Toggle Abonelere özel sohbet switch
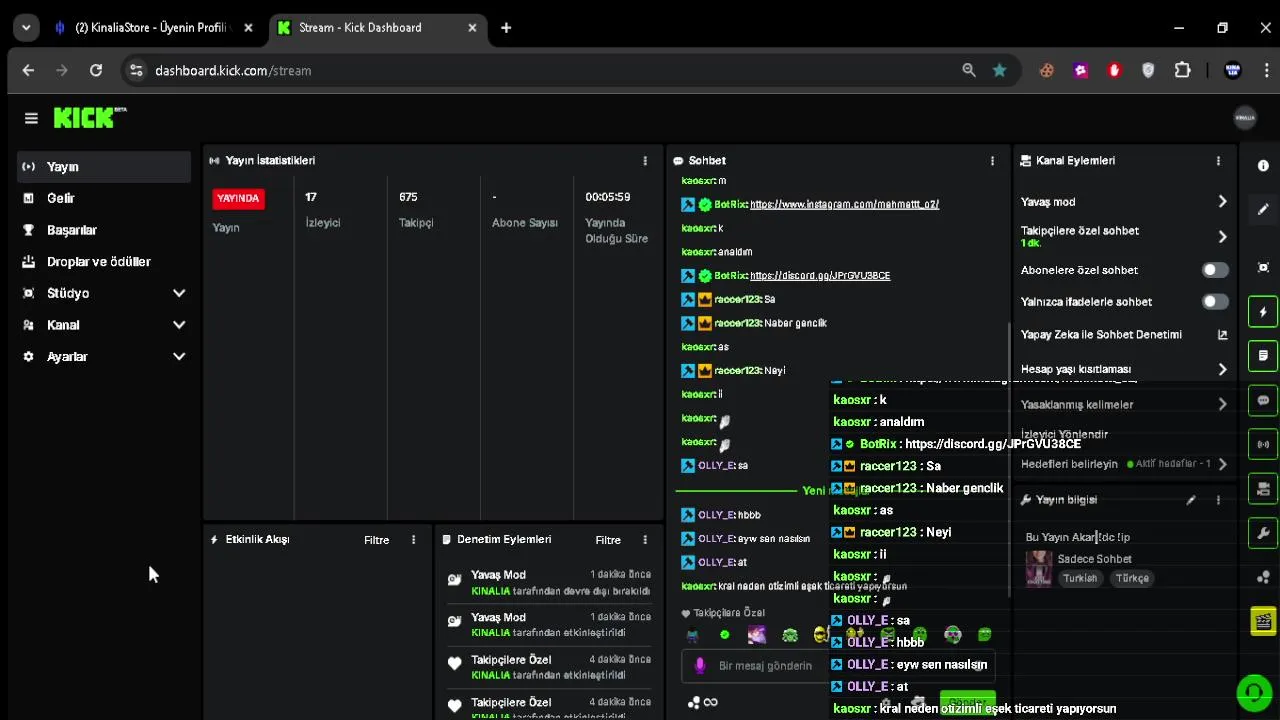The image size is (1280, 720). point(1214,270)
